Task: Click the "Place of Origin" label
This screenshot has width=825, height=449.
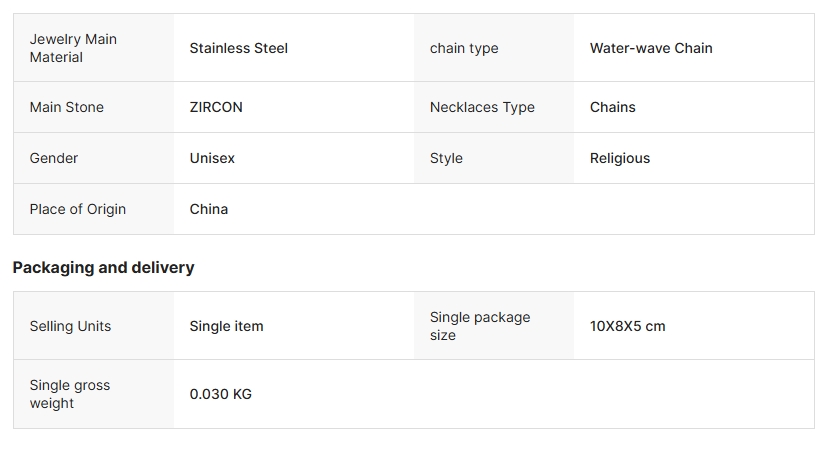Action: (x=78, y=209)
